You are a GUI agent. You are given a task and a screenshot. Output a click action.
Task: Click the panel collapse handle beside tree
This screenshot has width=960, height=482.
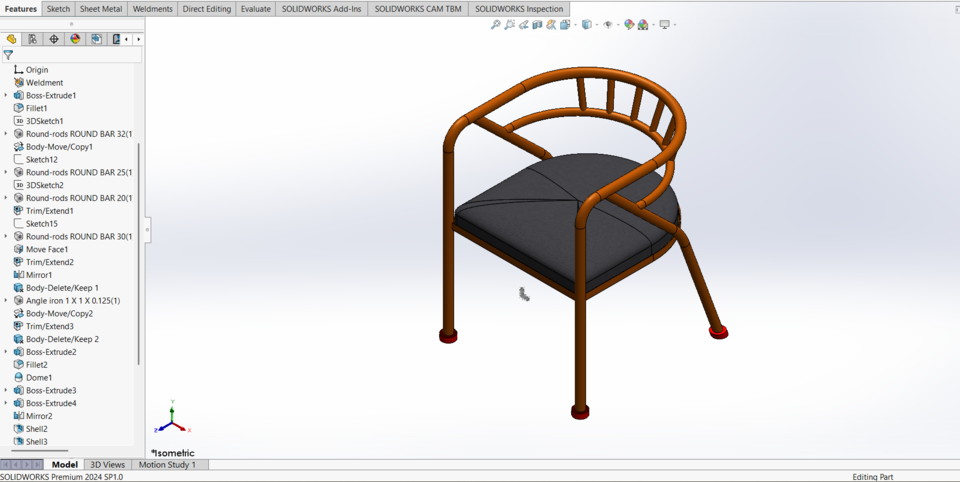147,230
